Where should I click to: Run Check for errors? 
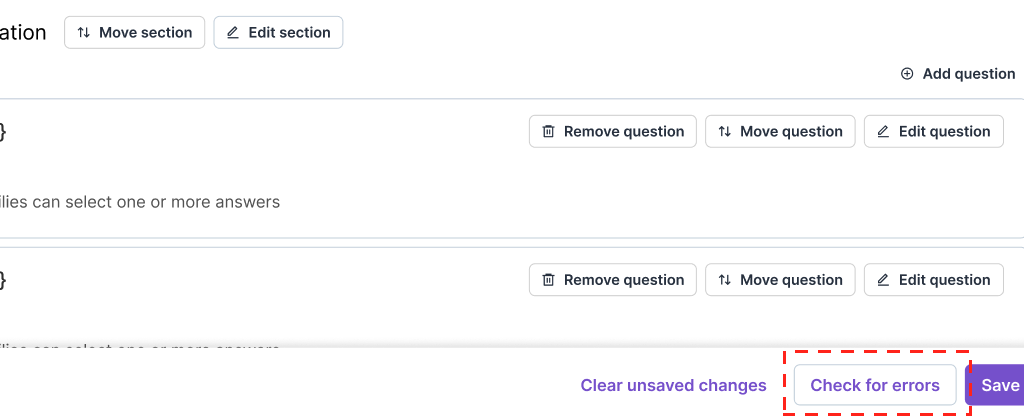pyautogui.click(x=875, y=386)
